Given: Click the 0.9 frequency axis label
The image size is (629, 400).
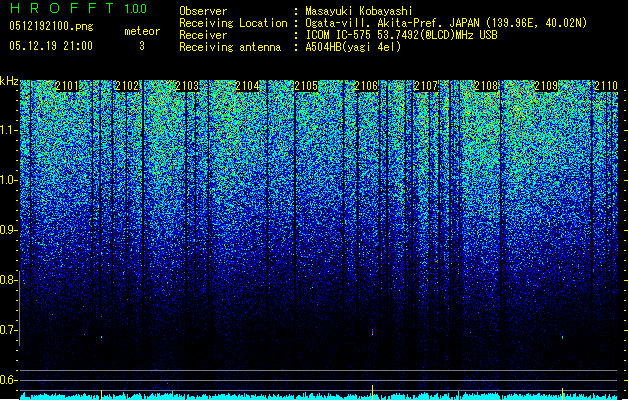Looking at the screenshot, I should (x=8, y=230).
